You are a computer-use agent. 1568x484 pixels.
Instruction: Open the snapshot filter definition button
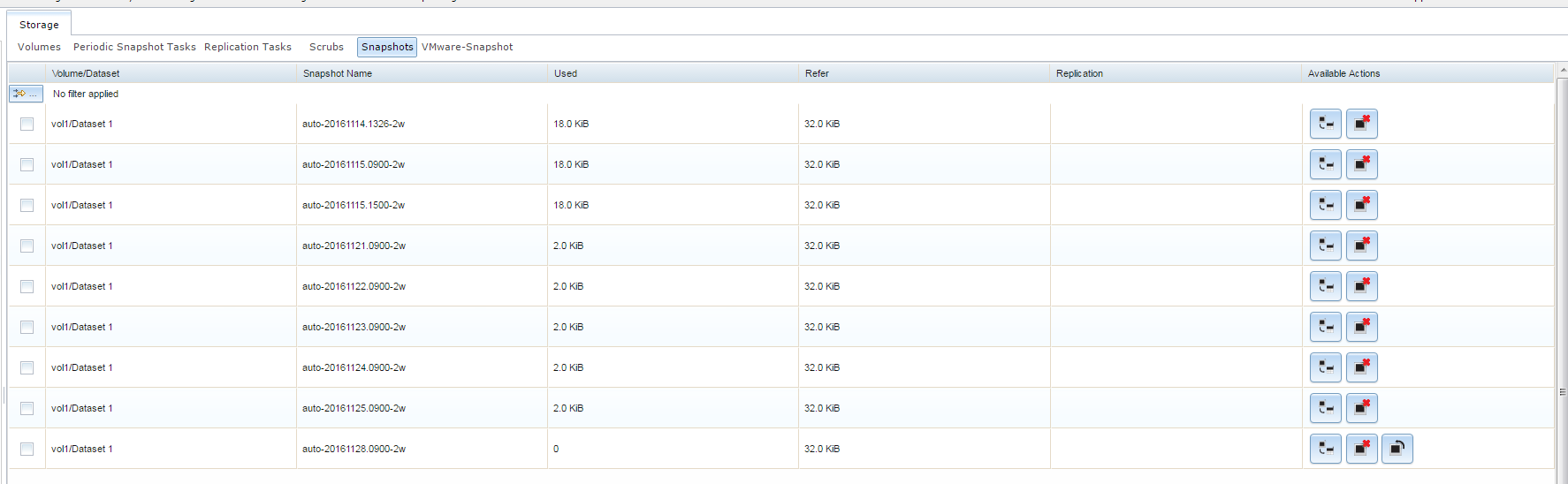click(26, 94)
